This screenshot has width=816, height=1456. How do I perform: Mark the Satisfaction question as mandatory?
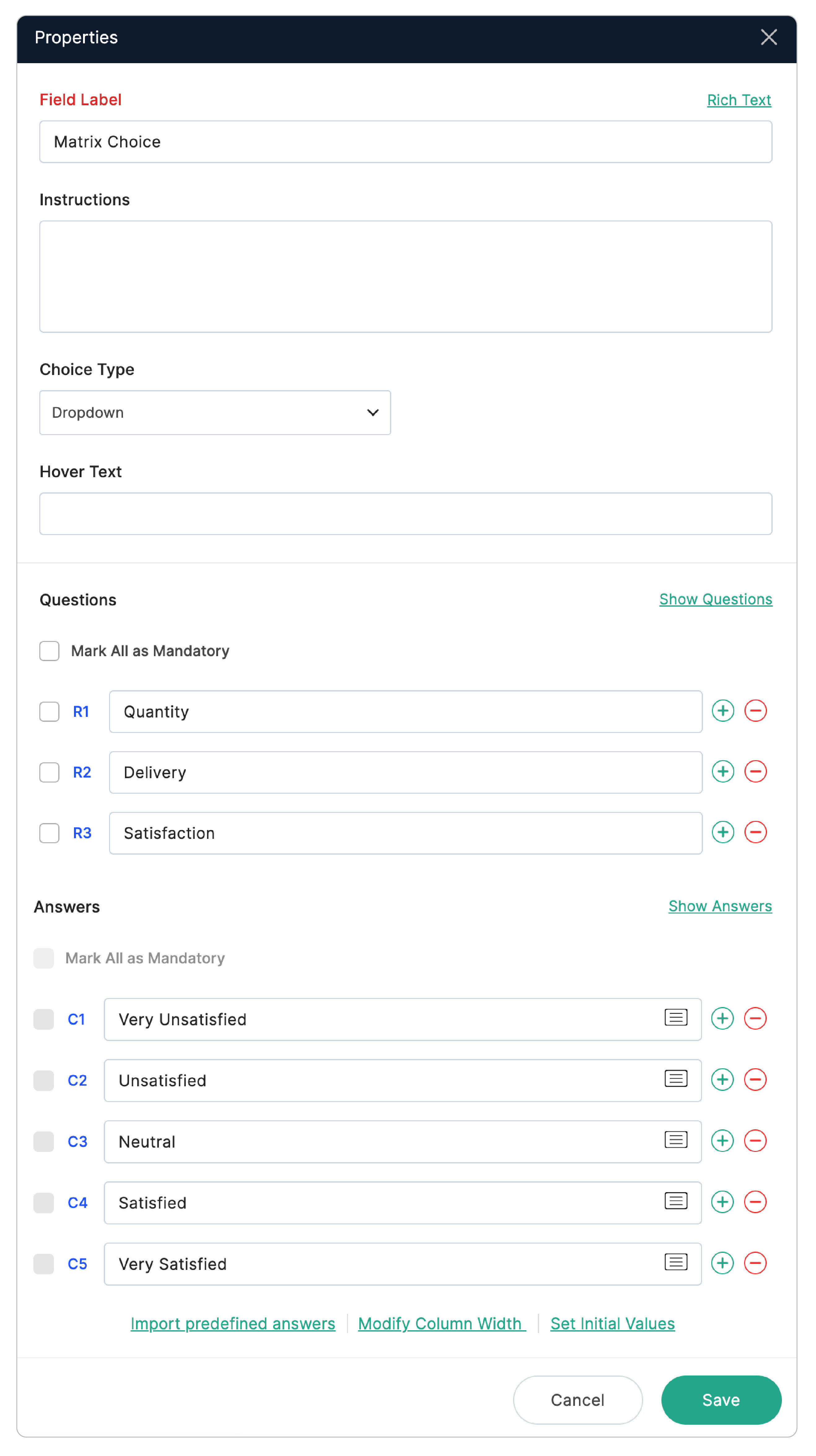[49, 833]
